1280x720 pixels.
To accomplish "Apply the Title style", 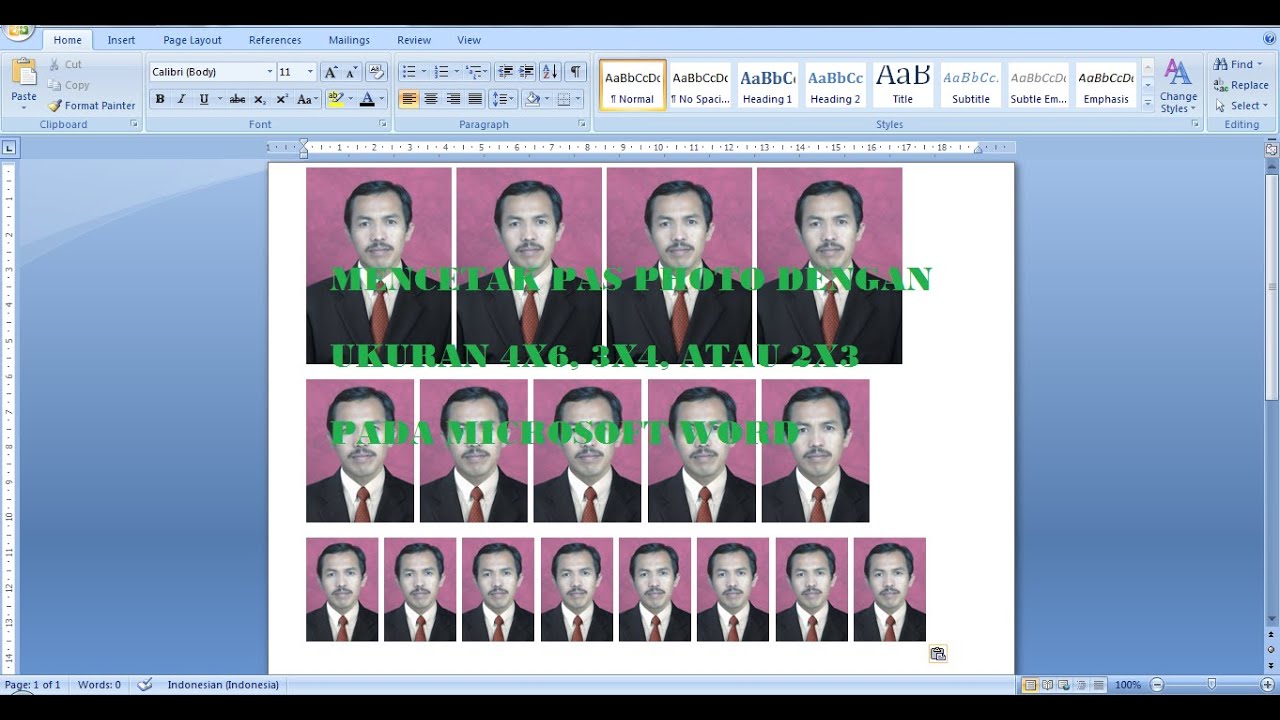I will [x=903, y=85].
